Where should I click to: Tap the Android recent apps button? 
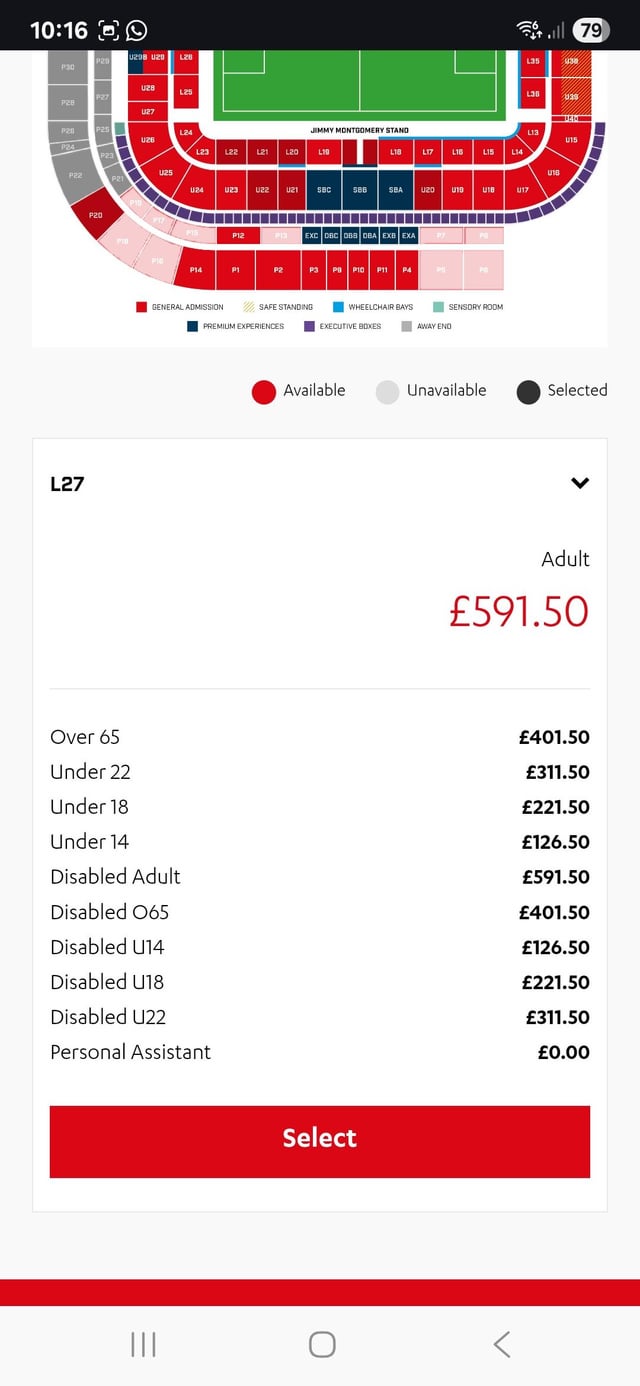[x=142, y=1345]
